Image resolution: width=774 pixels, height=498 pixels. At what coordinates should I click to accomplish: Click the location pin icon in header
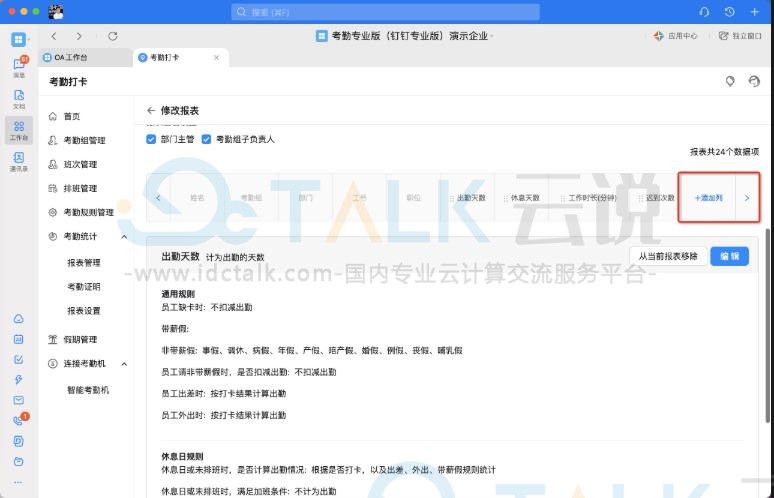pos(730,81)
